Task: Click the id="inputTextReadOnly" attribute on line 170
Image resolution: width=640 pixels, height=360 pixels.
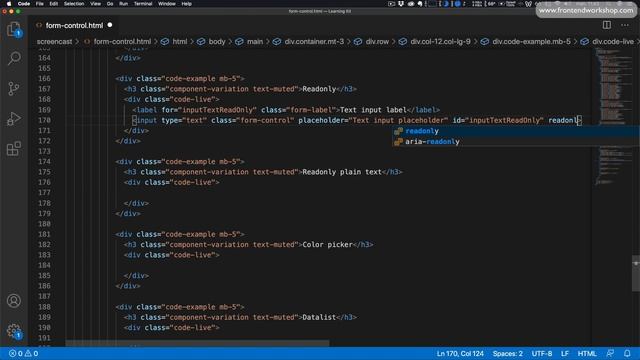Action: [498, 120]
